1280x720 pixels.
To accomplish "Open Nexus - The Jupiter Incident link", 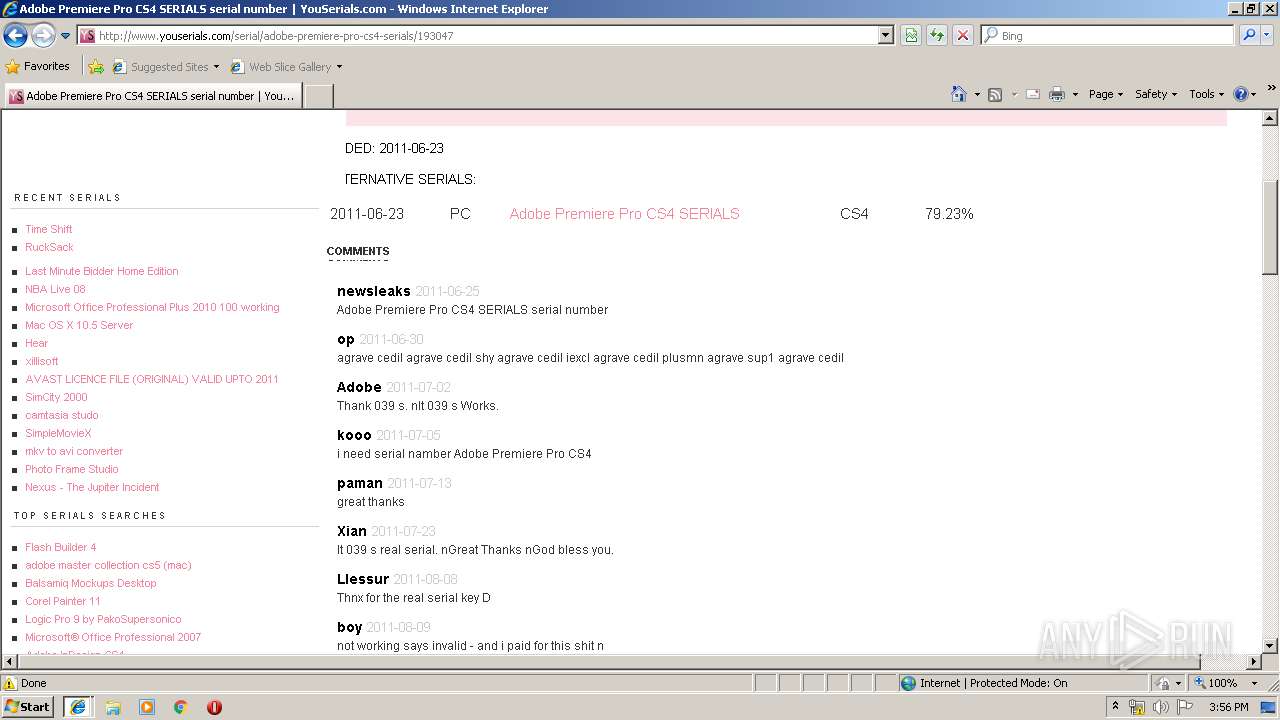I will click(92, 487).
